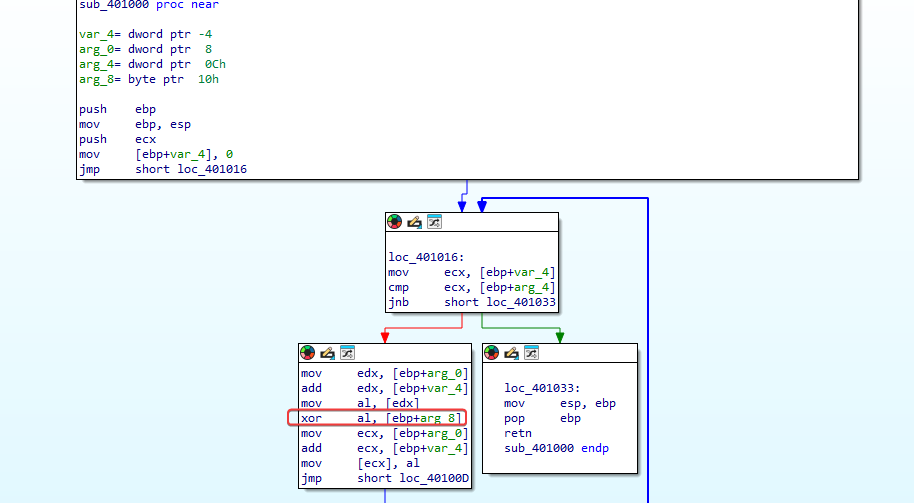Click the pencil edit icon on loc_401033 node

[x=511, y=353]
